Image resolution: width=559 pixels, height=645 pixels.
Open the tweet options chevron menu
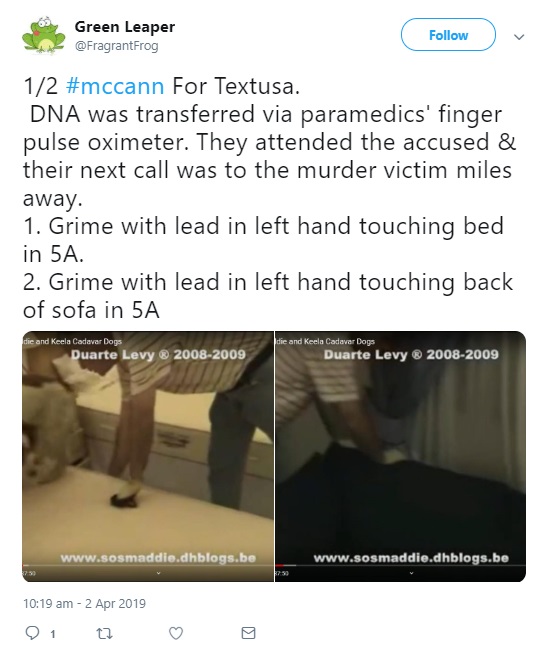pyautogui.click(x=519, y=37)
